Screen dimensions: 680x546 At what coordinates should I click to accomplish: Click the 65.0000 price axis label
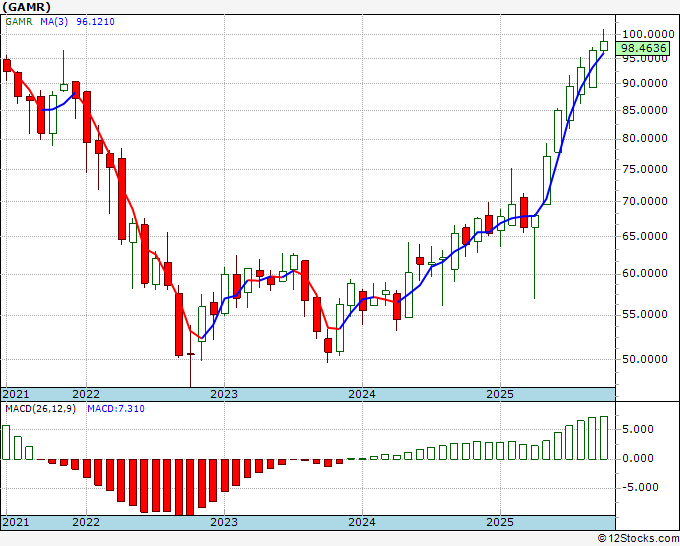645,236
